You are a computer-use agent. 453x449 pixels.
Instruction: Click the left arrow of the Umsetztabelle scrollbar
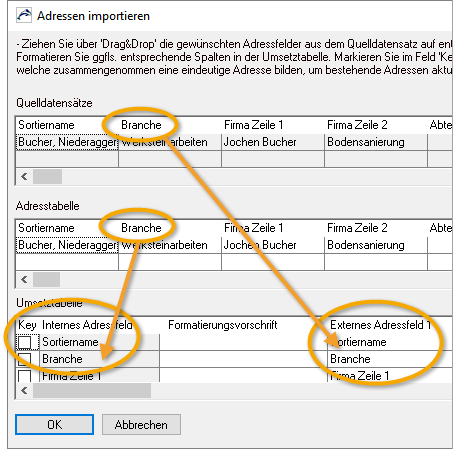pos(24,390)
